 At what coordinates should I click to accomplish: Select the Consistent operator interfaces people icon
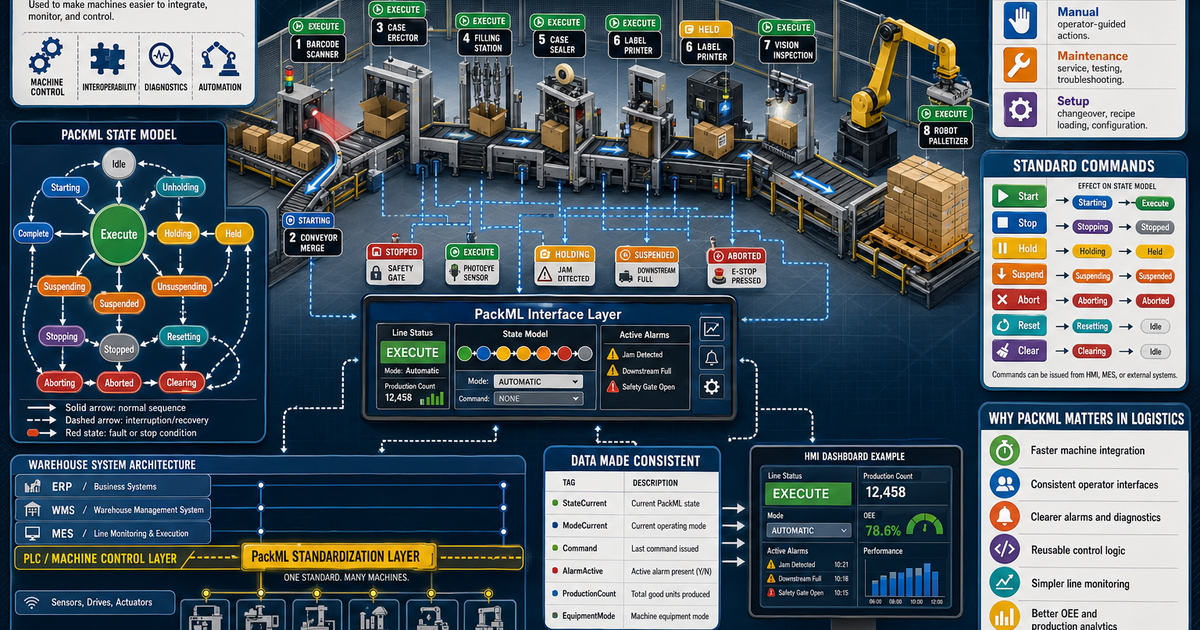point(1004,484)
